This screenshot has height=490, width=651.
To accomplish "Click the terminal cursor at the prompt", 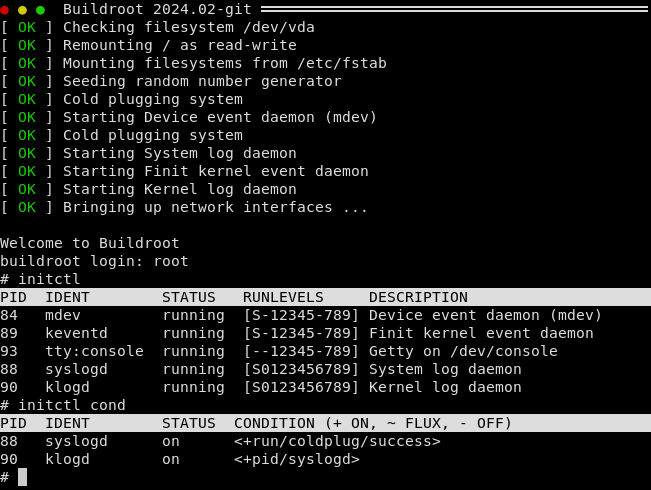I will pos(22,477).
